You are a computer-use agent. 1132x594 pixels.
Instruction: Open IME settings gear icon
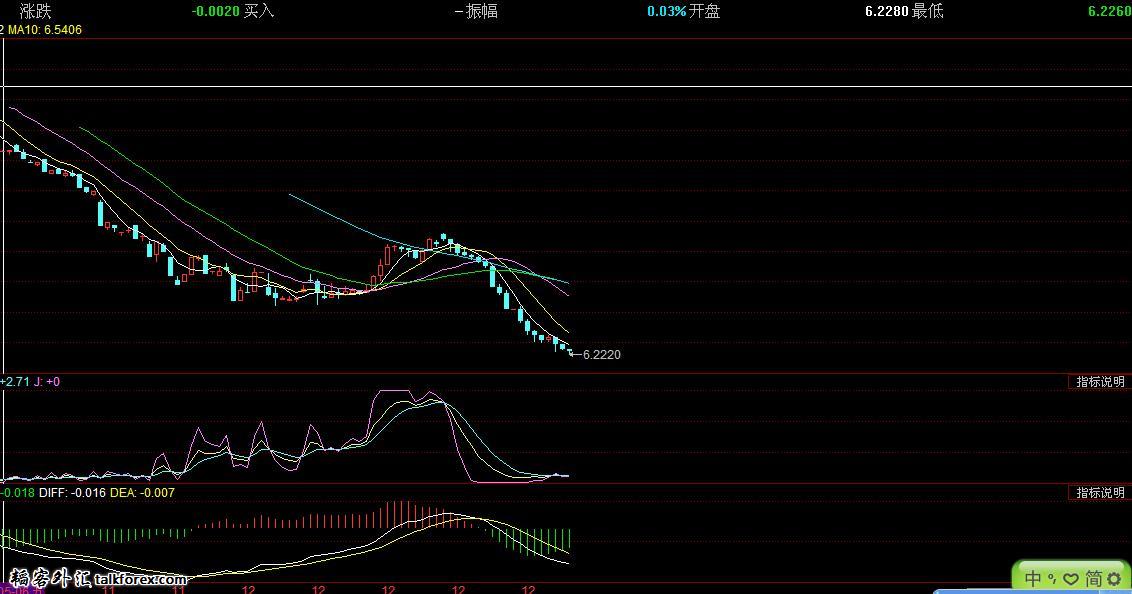pos(1115,580)
